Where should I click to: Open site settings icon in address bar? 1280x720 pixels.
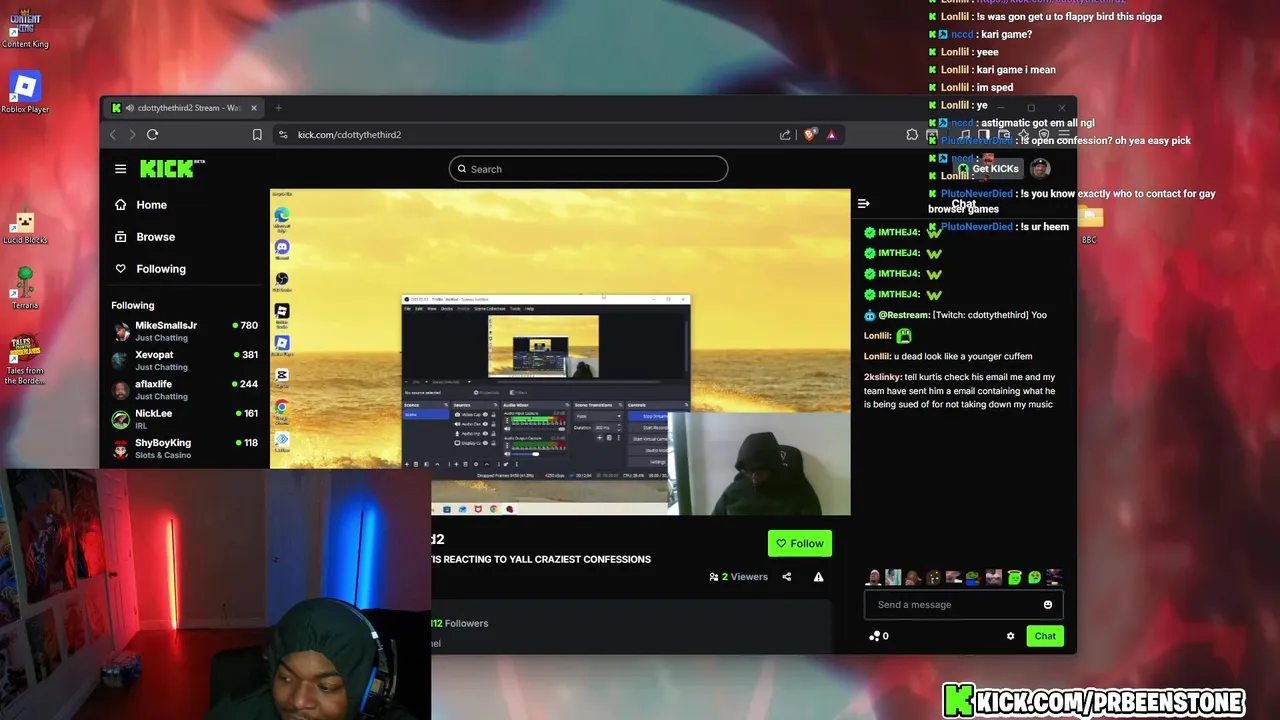[x=283, y=135]
